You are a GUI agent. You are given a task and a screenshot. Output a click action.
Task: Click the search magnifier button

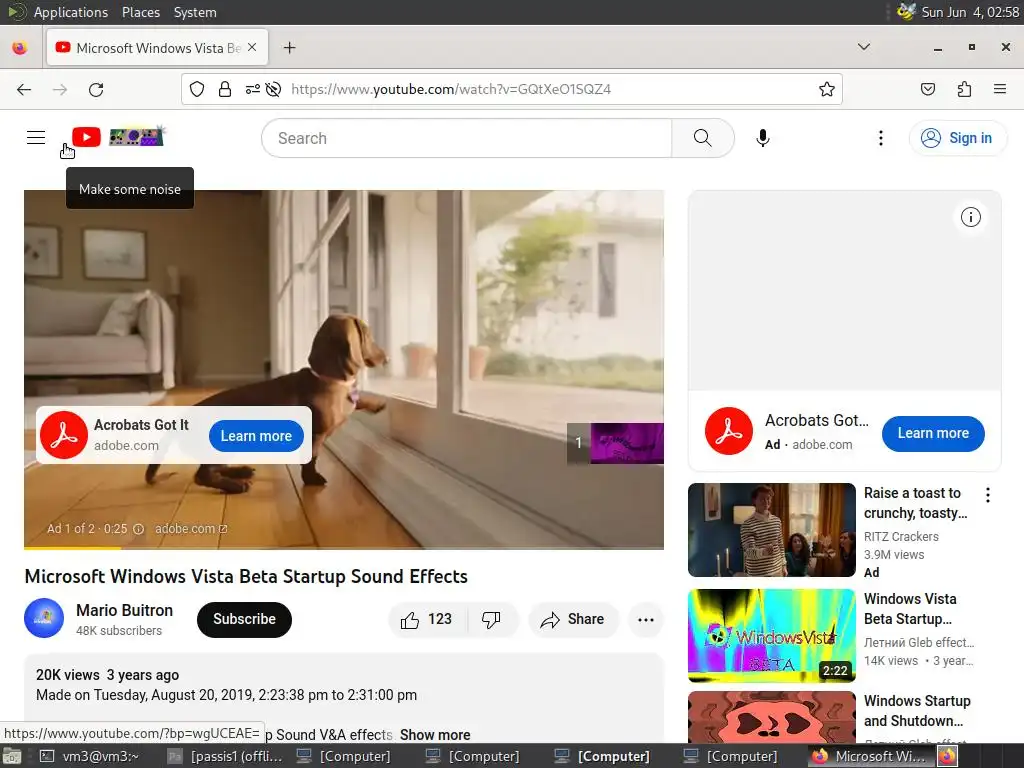(703, 138)
